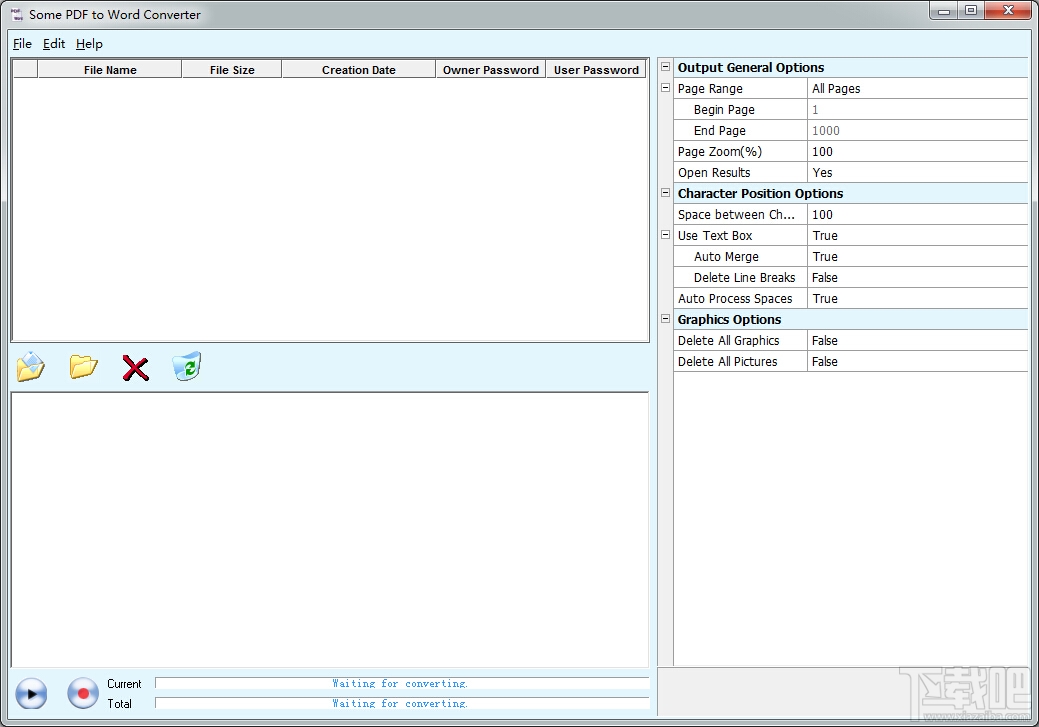Select the Auto Merge property label
This screenshot has height=727, width=1039.
726,257
